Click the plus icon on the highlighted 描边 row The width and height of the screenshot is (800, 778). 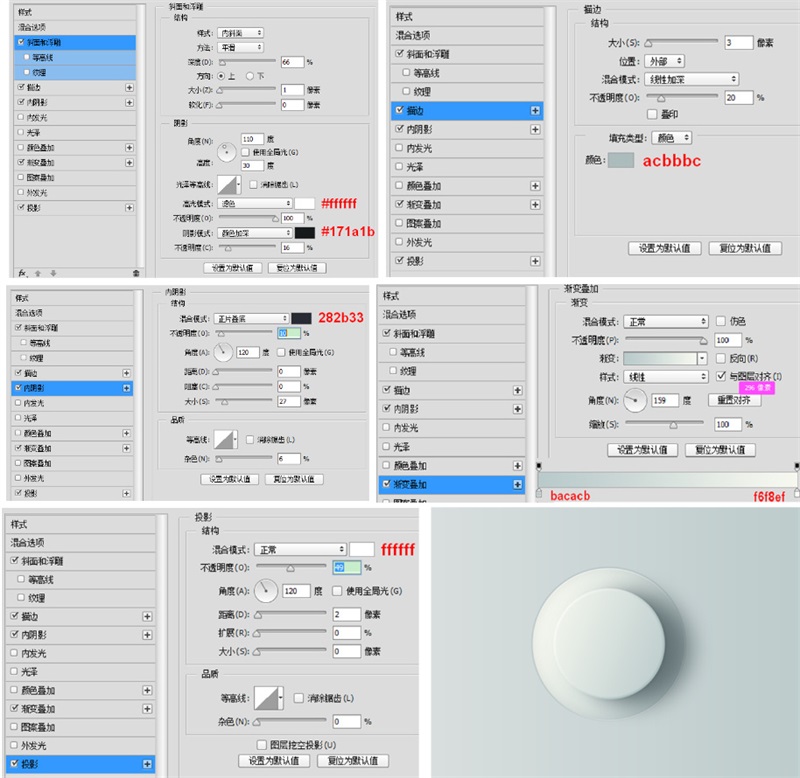click(535, 111)
